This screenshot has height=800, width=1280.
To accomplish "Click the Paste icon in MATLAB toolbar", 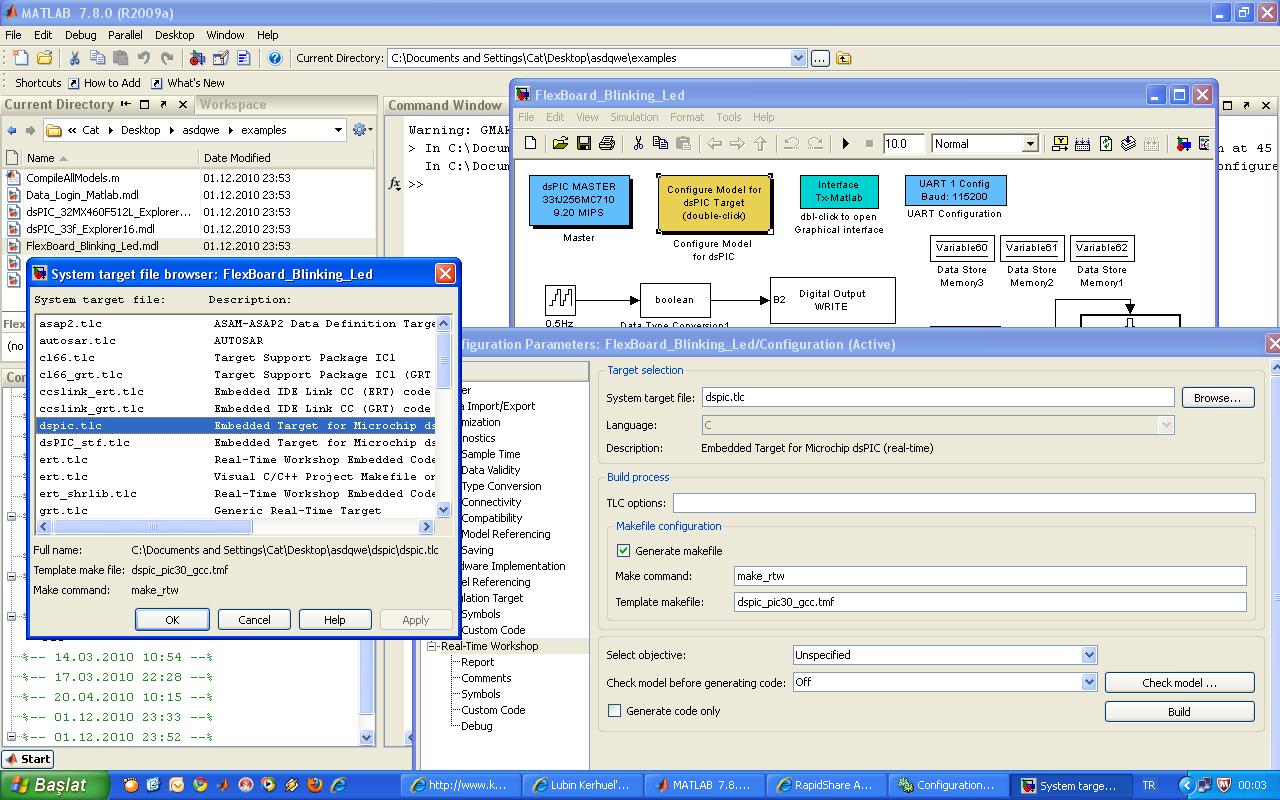I will (x=120, y=59).
